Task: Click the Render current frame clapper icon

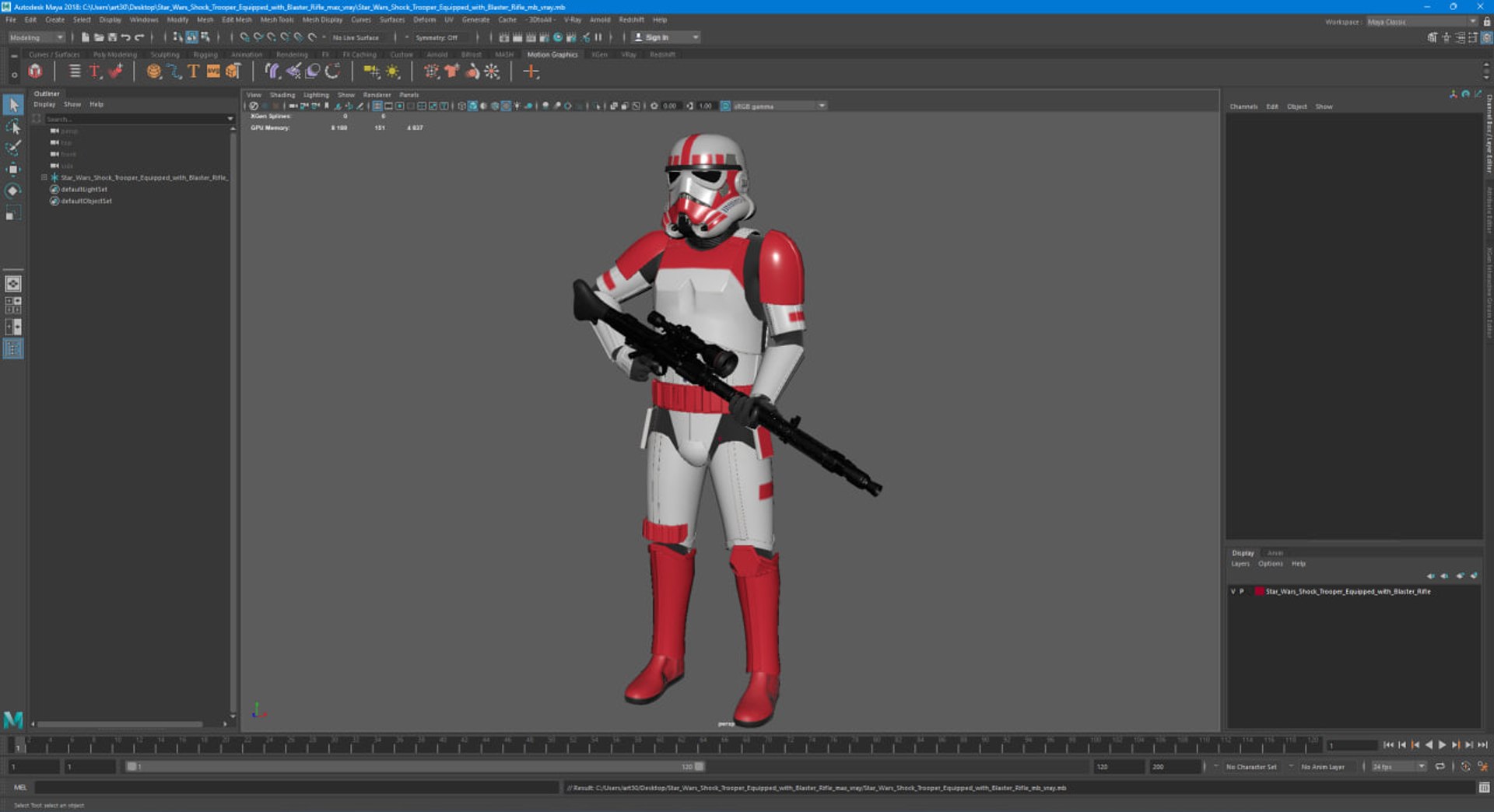Action: pos(517,37)
